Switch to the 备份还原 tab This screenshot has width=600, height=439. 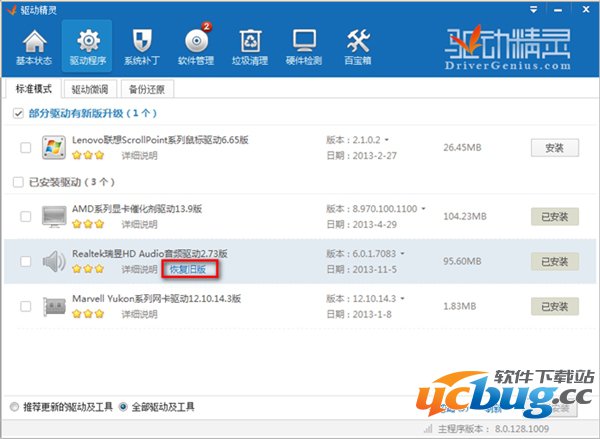tap(147, 90)
